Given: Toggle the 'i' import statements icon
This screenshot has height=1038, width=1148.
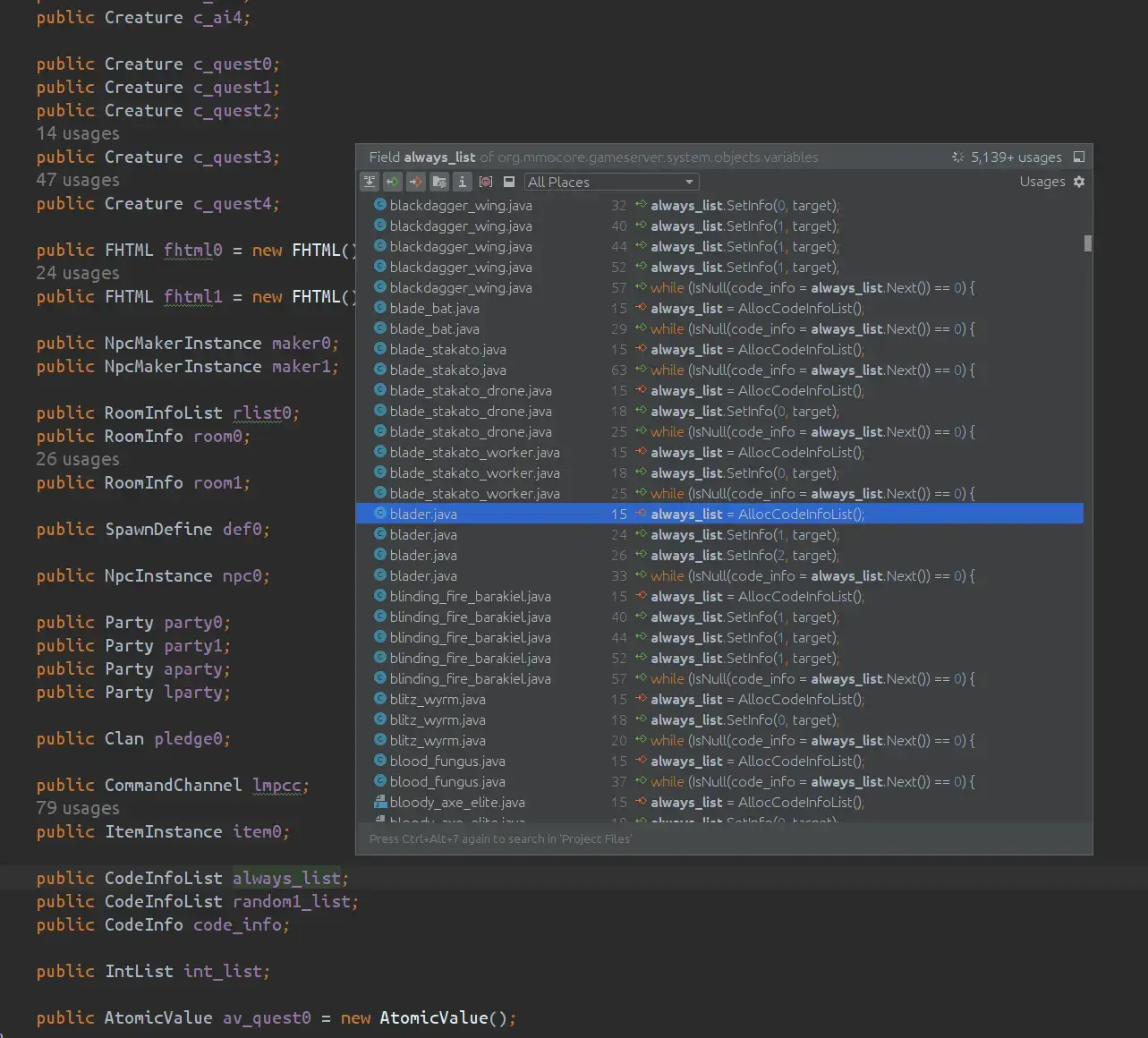Looking at the screenshot, I should click(x=463, y=182).
